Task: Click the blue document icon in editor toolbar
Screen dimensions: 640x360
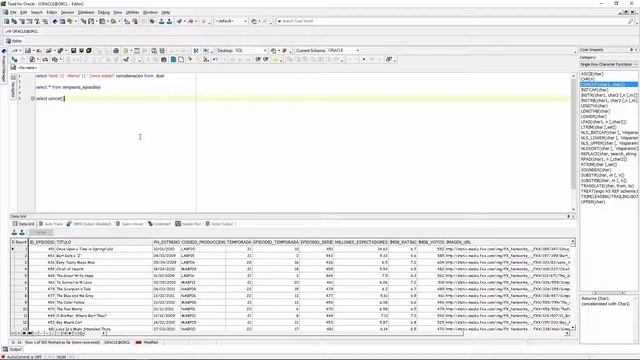Action: coord(173,60)
